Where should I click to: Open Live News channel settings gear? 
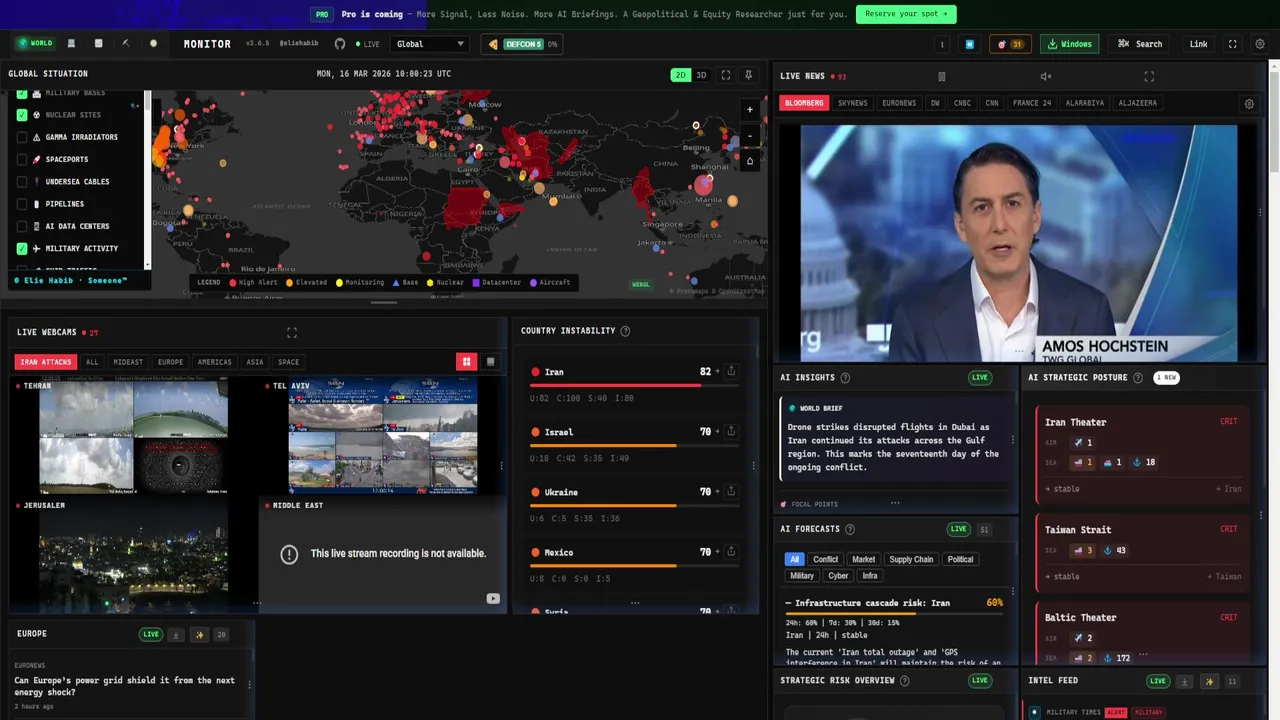tap(1249, 103)
